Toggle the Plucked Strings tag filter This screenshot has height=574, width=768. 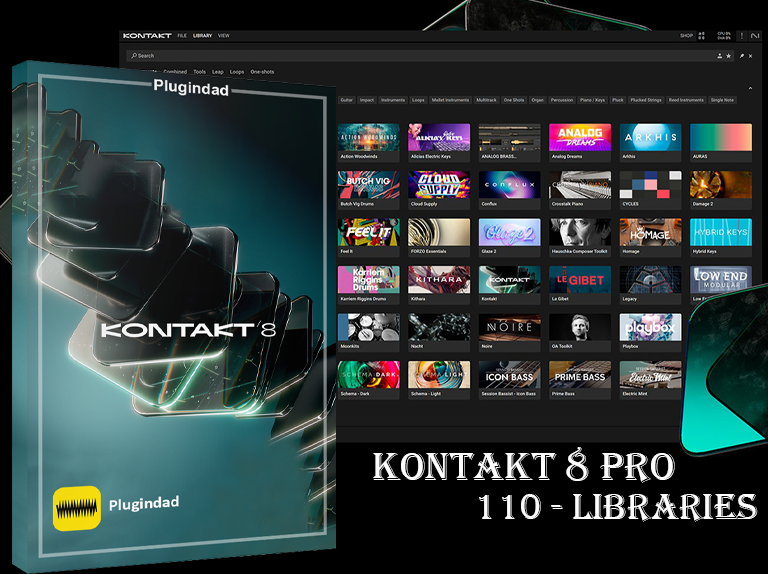tap(646, 100)
